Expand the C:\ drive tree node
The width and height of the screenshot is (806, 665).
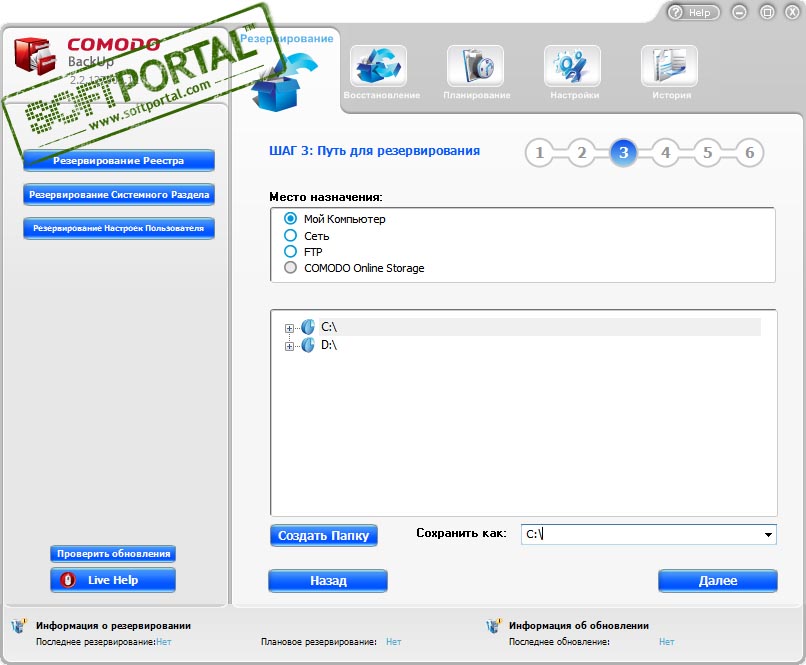click(289, 328)
